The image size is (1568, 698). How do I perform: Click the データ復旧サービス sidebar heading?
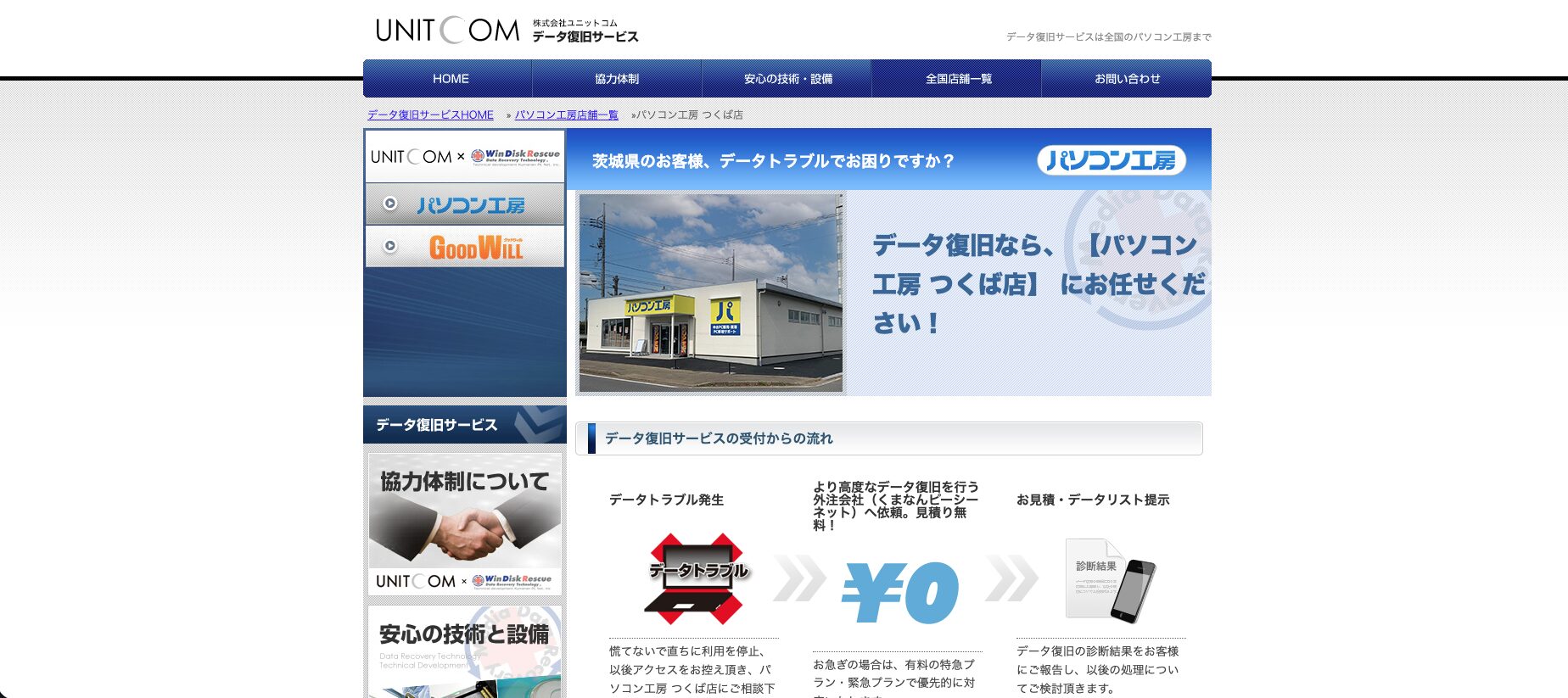coord(465,424)
